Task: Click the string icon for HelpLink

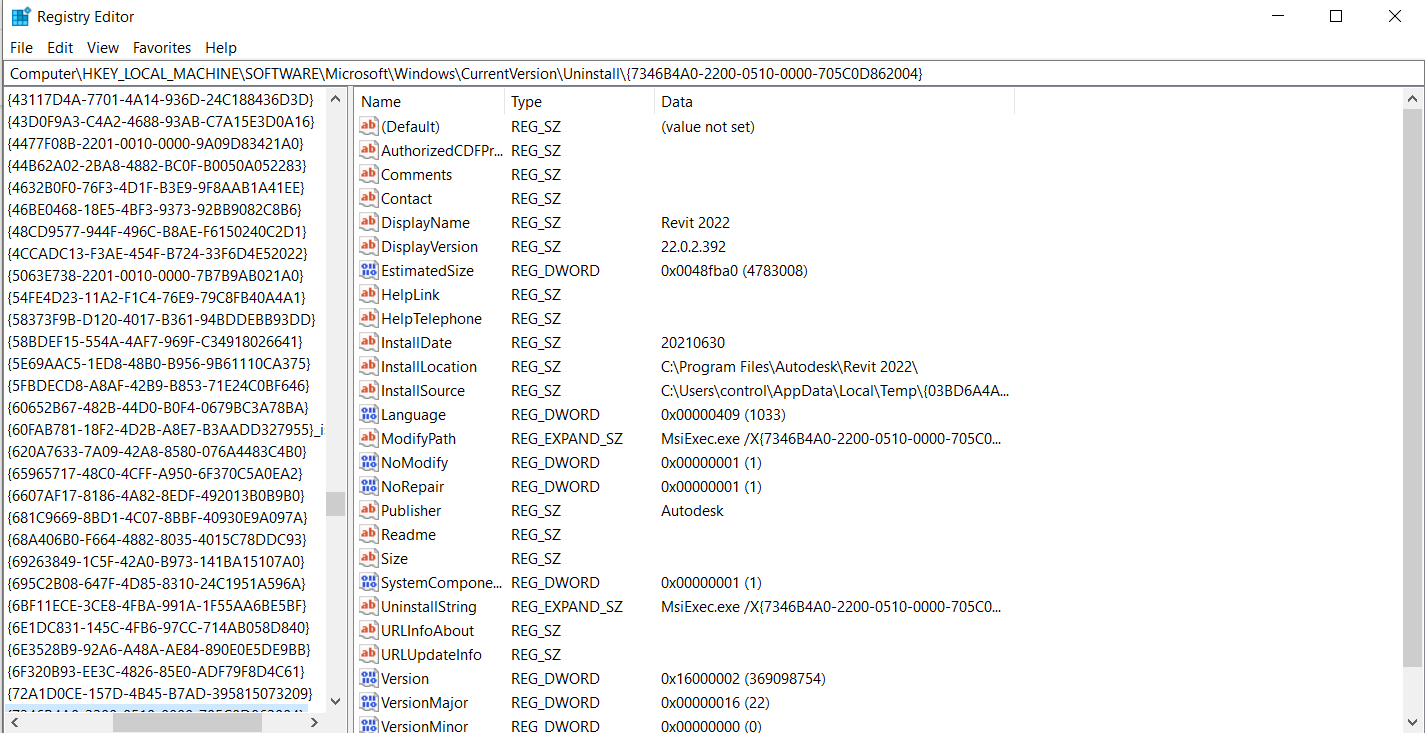Action: [369, 295]
